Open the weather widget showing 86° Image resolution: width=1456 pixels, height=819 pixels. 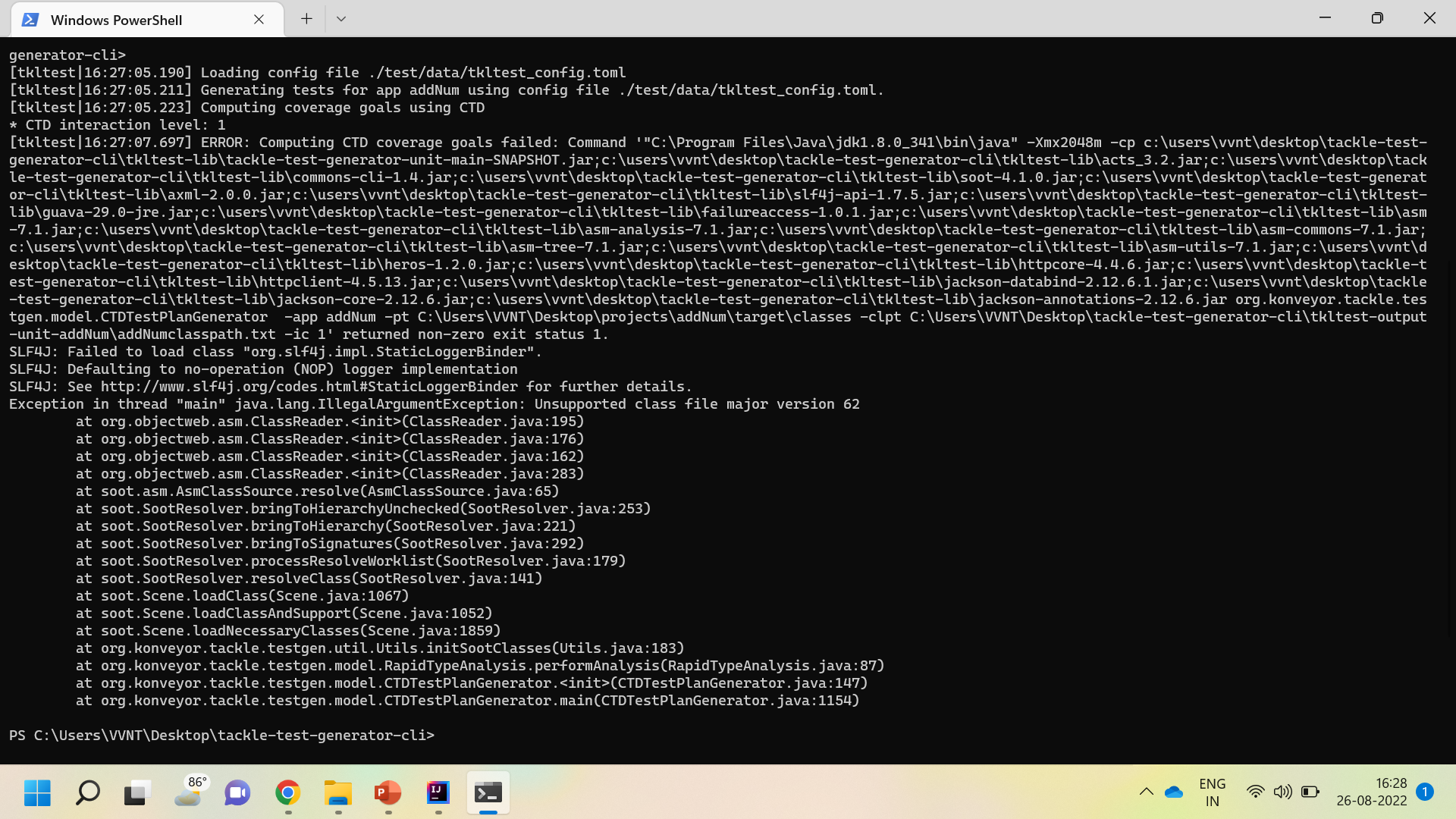coord(189,792)
